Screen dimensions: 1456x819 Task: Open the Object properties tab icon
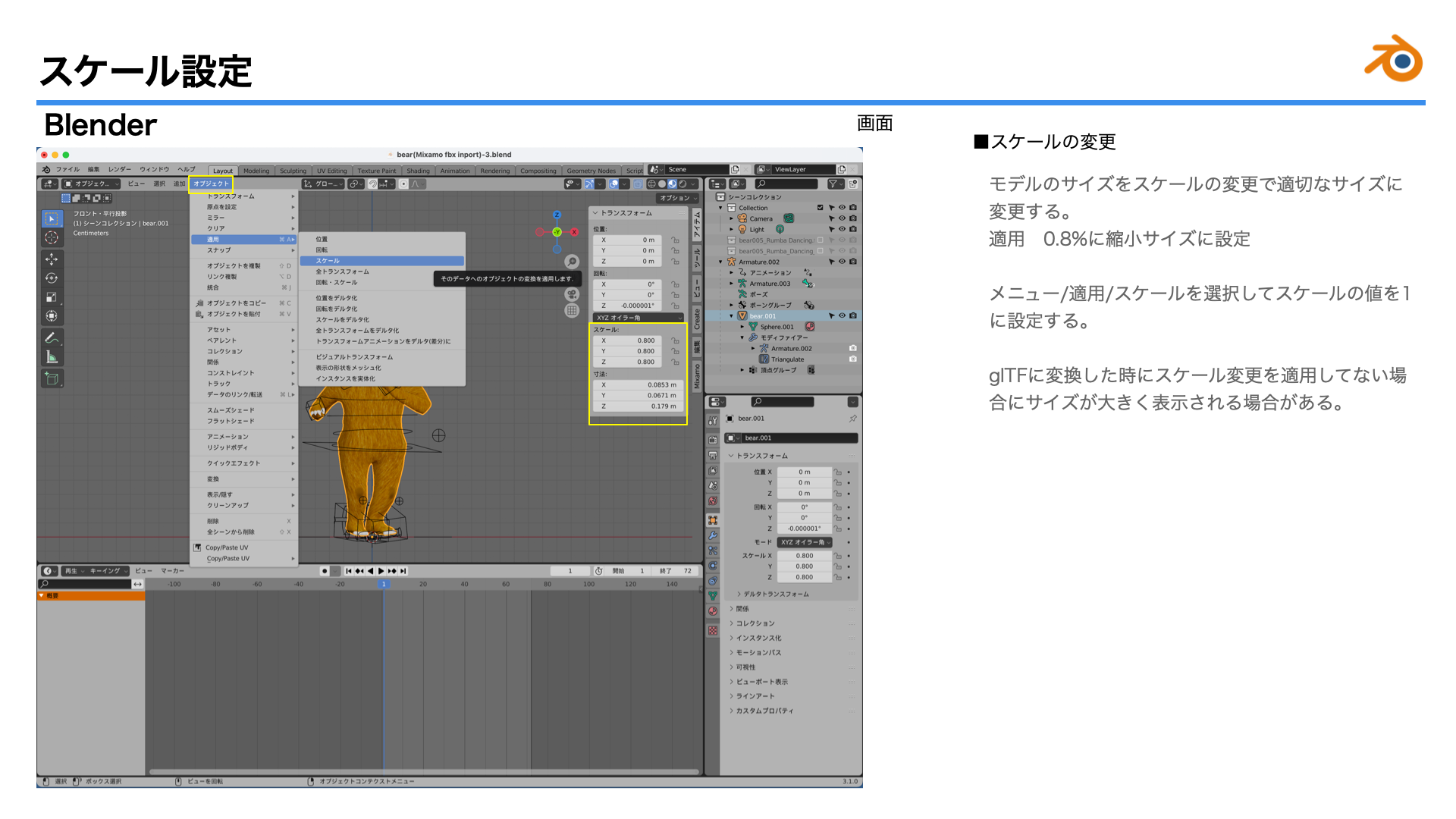tap(713, 520)
